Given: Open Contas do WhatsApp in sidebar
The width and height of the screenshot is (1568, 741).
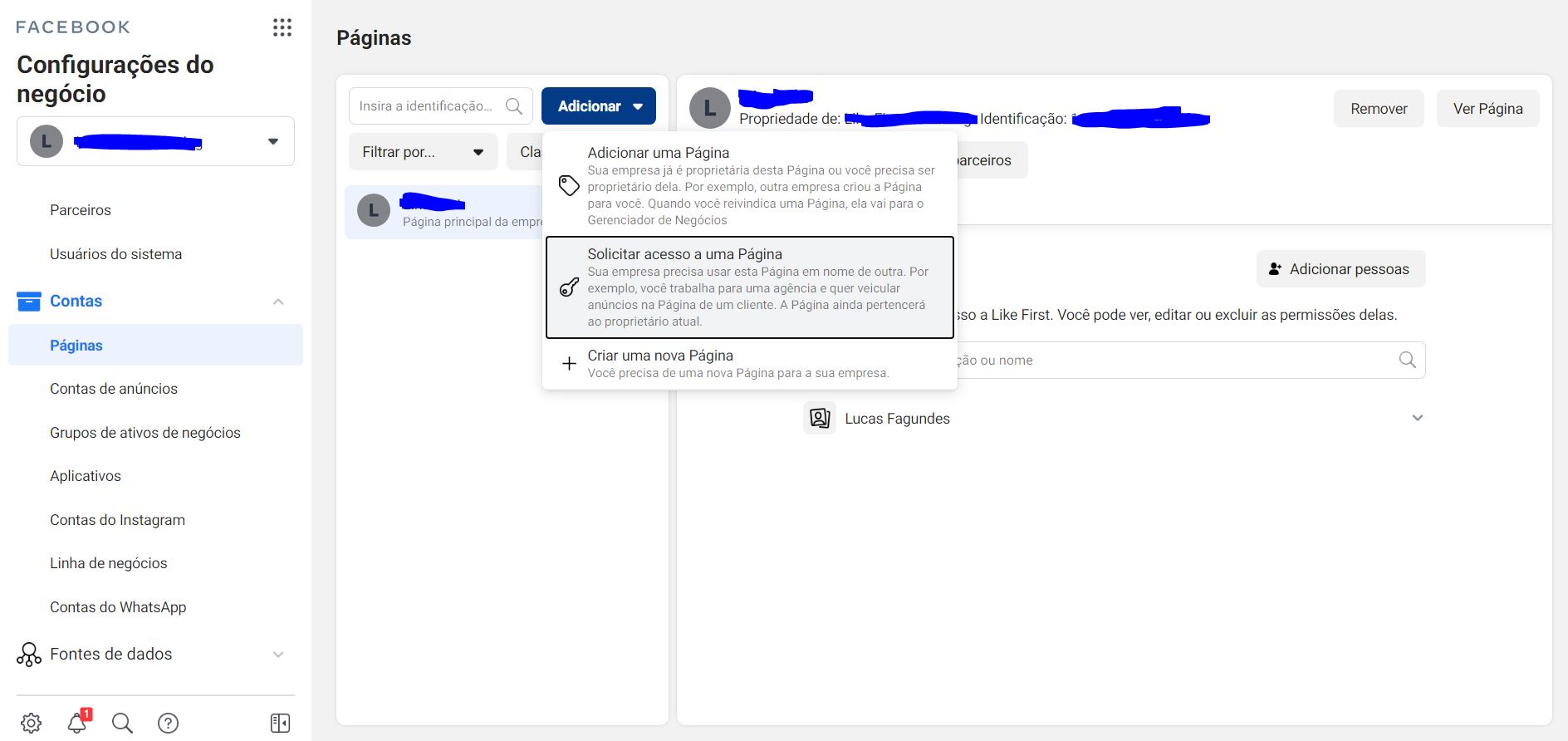Looking at the screenshot, I should [118, 607].
